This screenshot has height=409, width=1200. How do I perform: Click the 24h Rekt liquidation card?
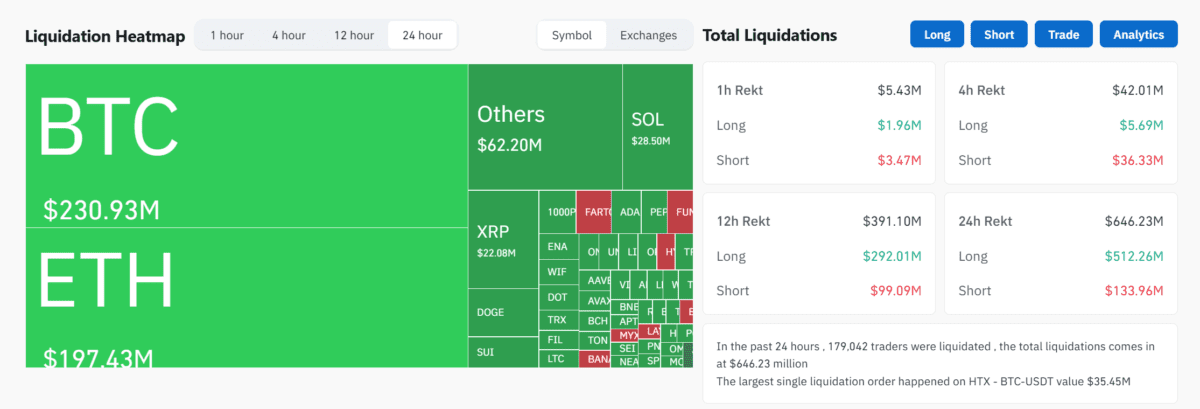tap(1060, 255)
